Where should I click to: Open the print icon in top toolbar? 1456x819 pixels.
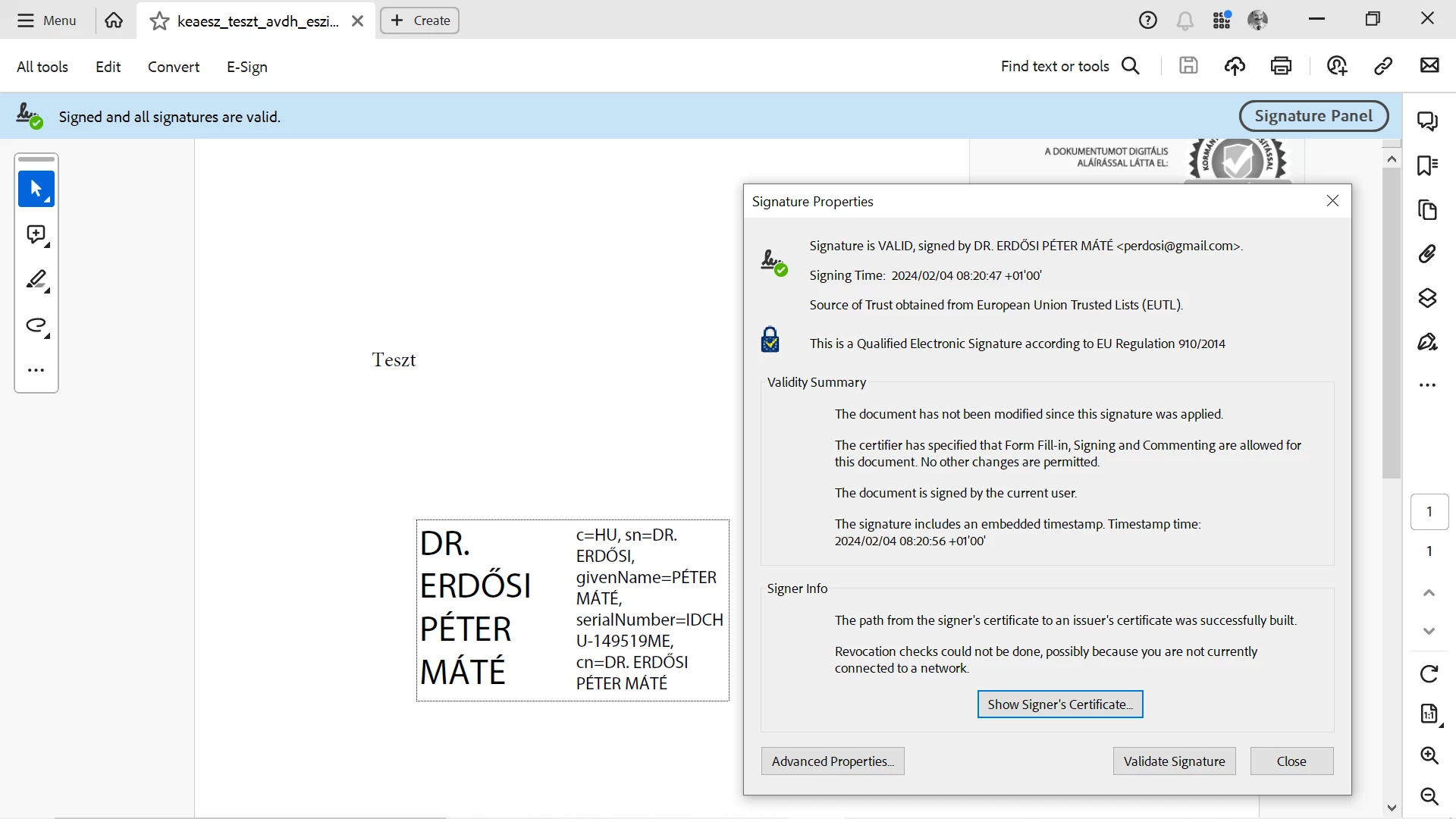(x=1281, y=66)
